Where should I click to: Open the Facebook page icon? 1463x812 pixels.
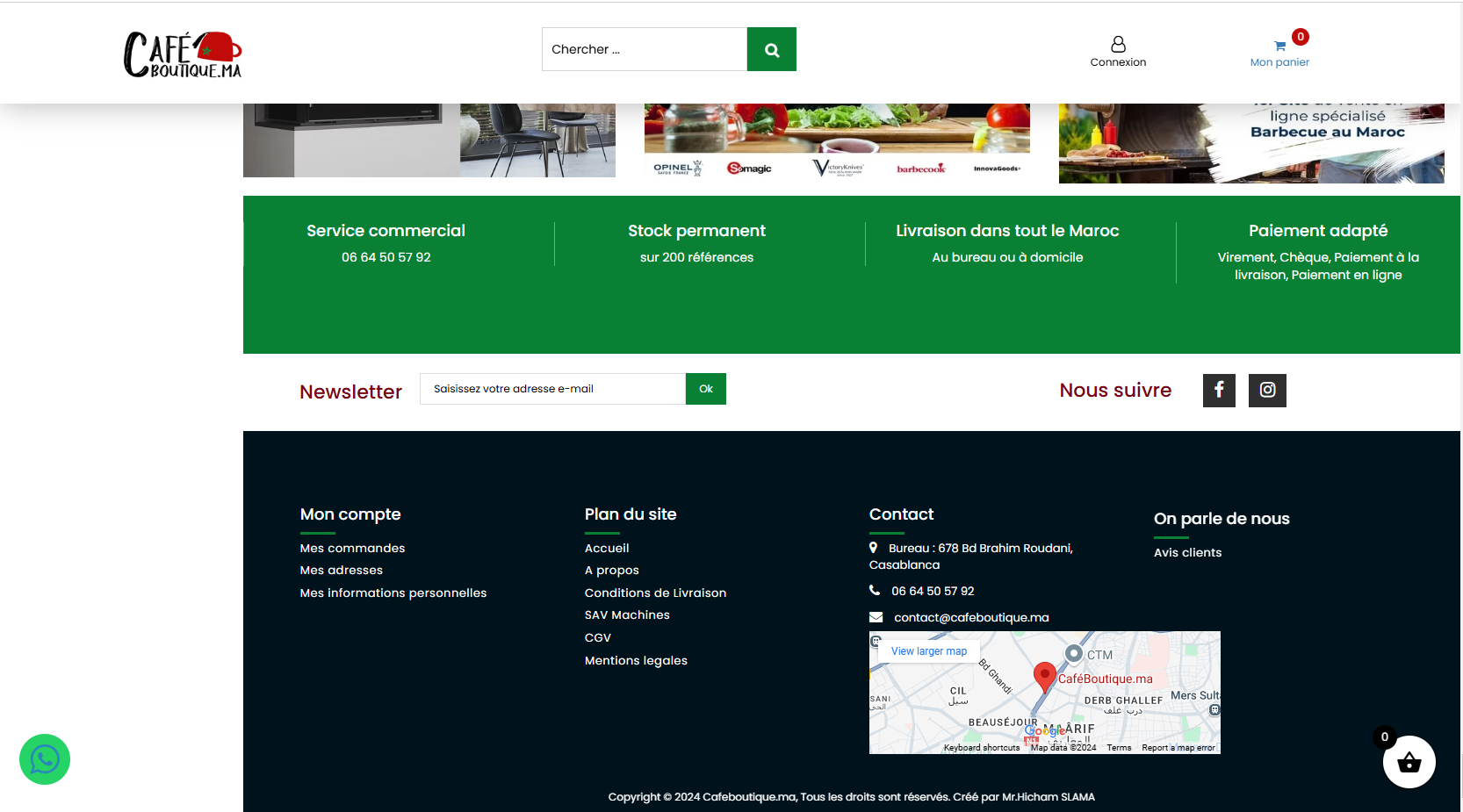coord(1219,391)
